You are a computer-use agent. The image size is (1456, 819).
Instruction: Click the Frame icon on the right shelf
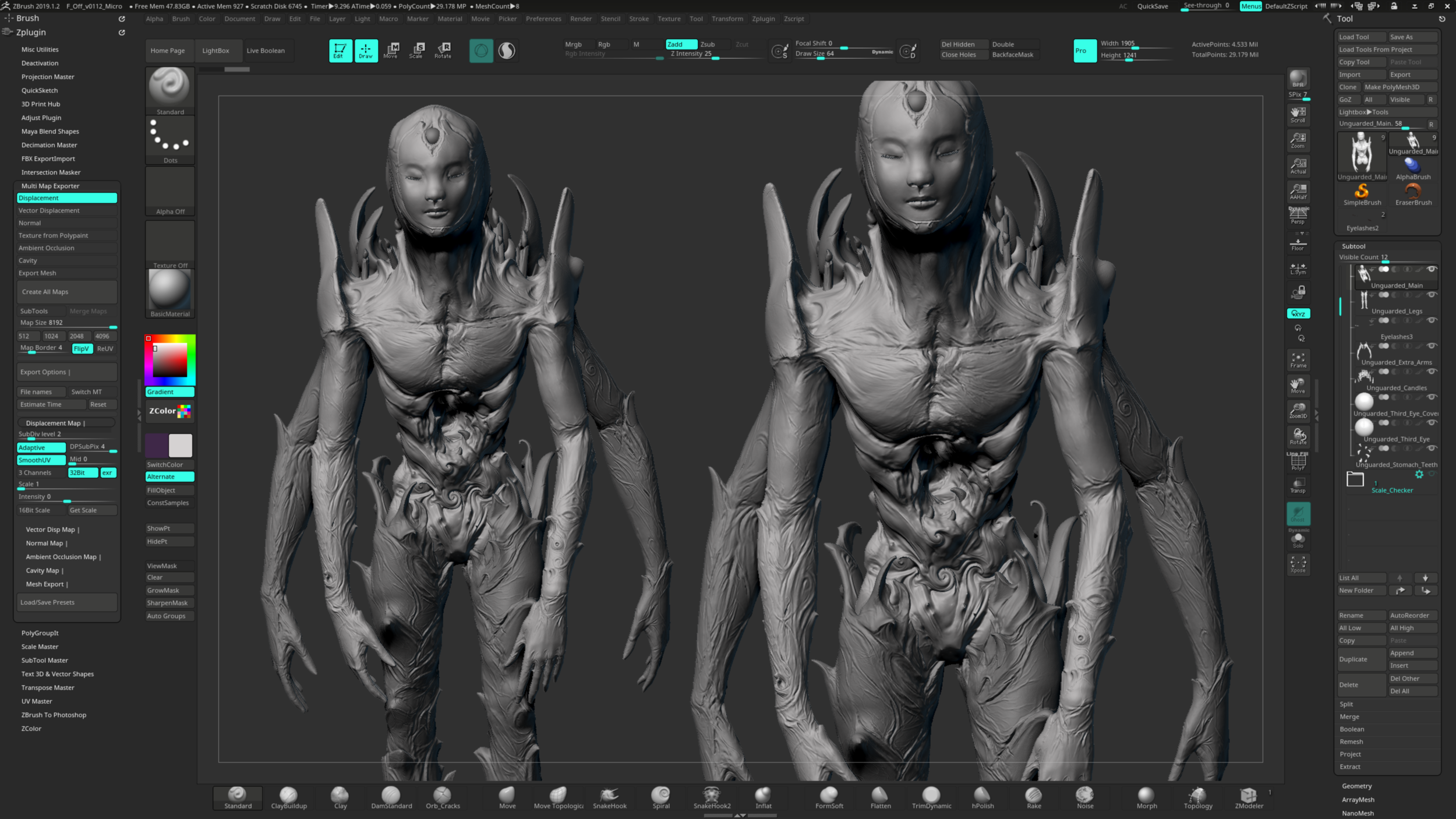[x=1298, y=359]
